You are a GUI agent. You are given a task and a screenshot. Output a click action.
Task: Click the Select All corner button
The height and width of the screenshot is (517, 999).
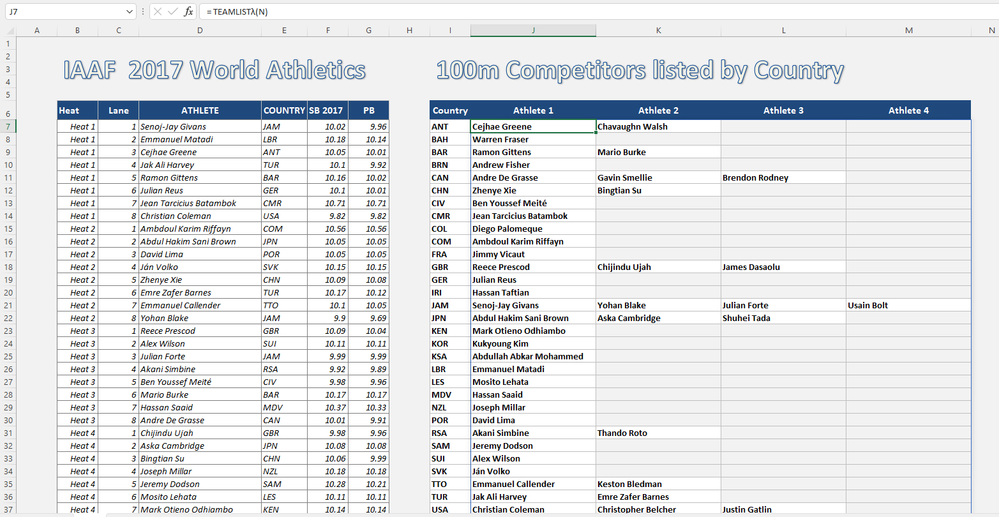point(8,31)
